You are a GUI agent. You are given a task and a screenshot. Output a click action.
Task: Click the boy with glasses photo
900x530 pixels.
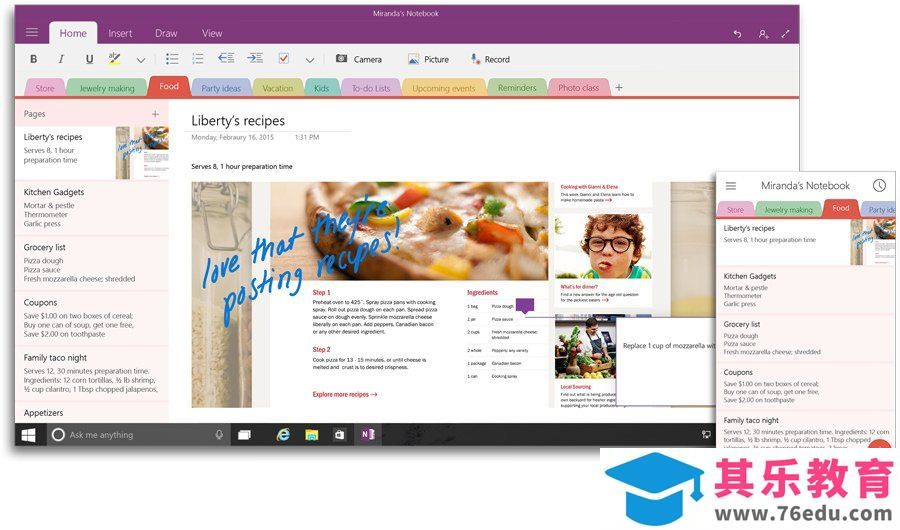click(603, 247)
